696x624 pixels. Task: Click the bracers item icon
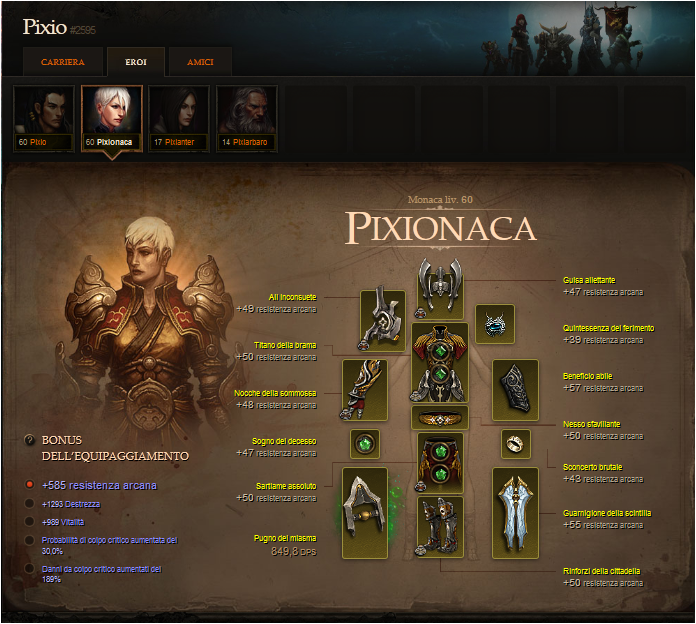pos(515,390)
